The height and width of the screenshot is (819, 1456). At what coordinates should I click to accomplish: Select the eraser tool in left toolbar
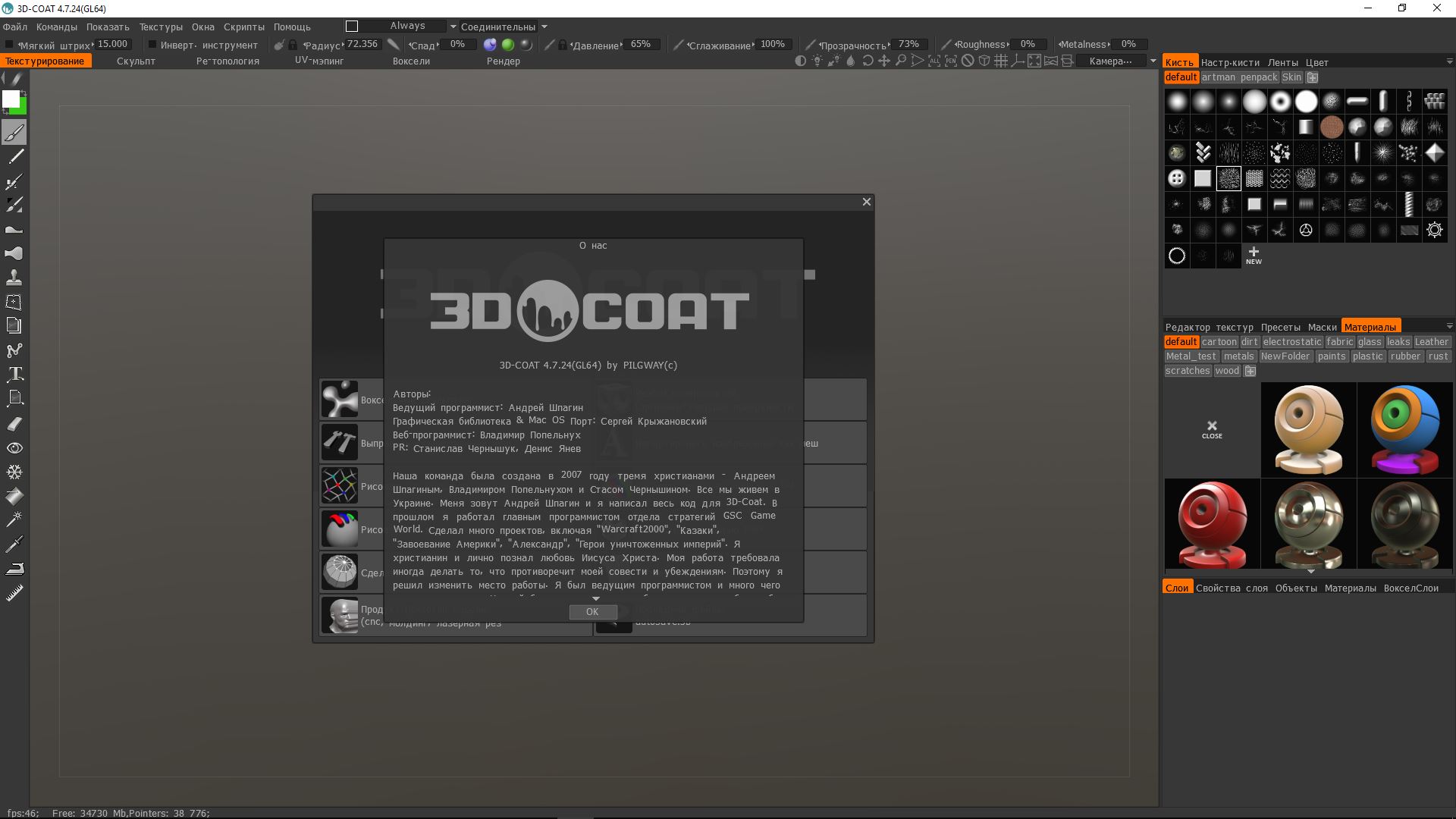click(14, 424)
